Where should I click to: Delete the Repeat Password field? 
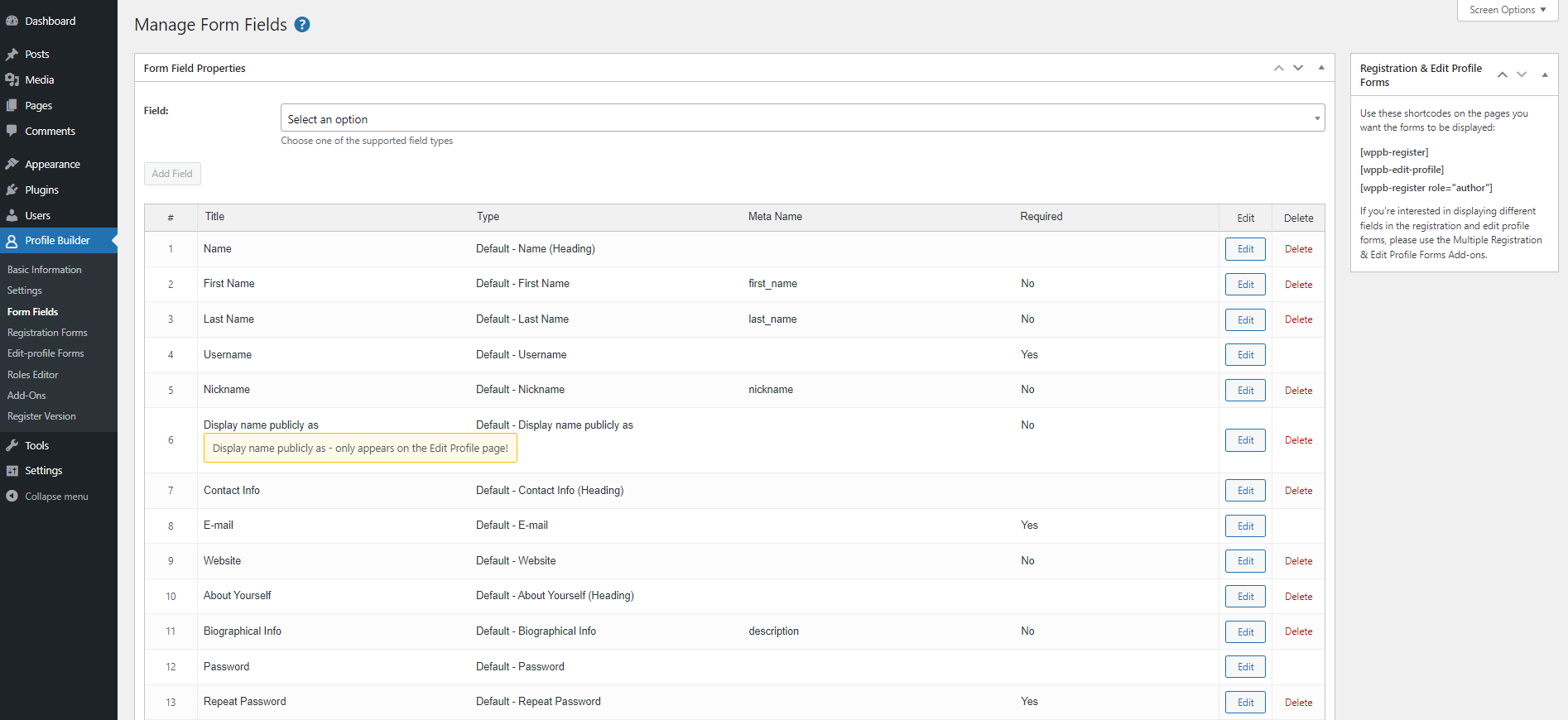[x=1298, y=703]
